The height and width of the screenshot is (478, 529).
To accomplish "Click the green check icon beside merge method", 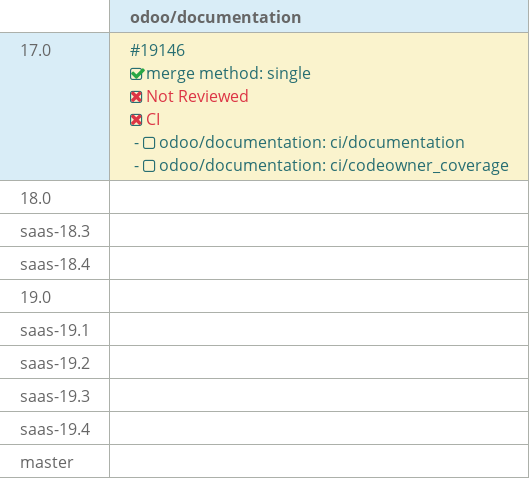I will pyautogui.click(x=137, y=74).
